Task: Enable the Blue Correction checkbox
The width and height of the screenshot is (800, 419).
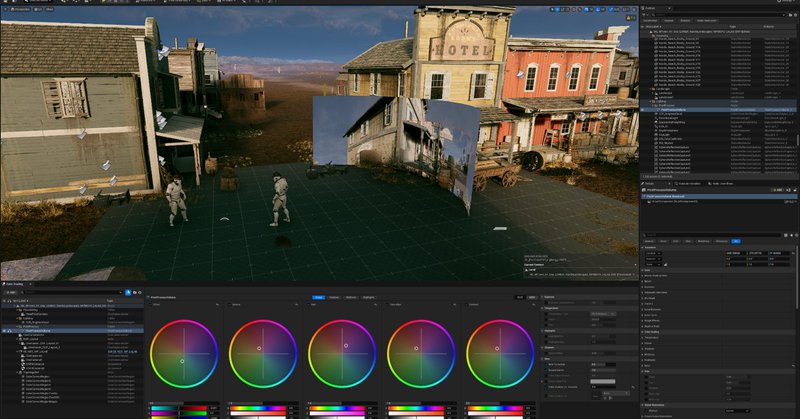Action: pos(546,364)
